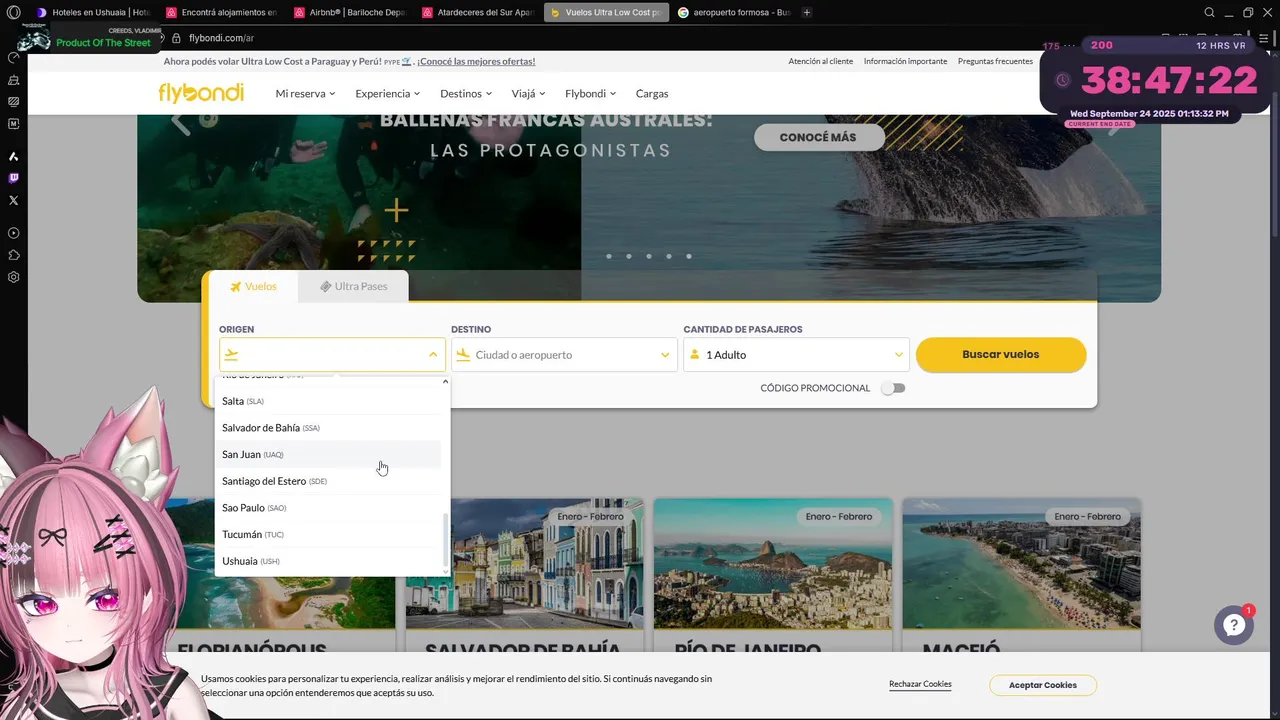Click the origin plane takeoff icon
Image resolution: width=1280 pixels, height=720 pixels.
click(x=231, y=354)
